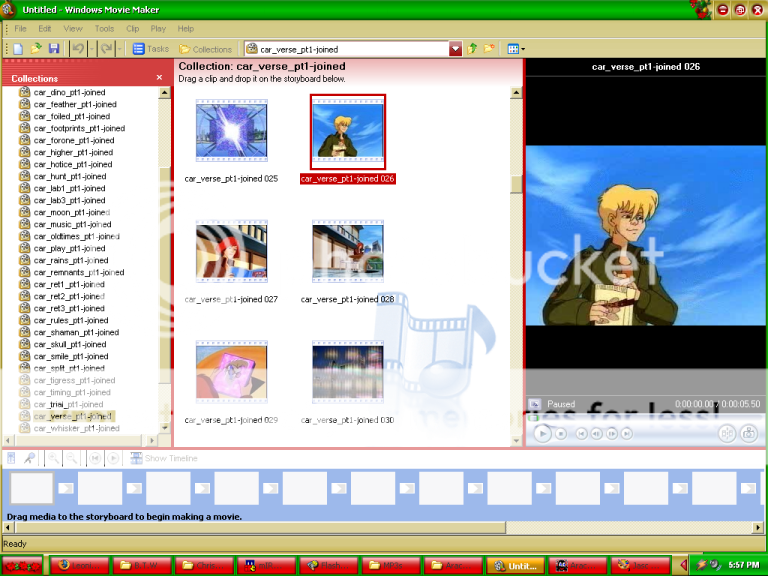Select clip thumbnail car_verse_pt1-joined 025
This screenshot has width=768, height=576.
pos(232,131)
